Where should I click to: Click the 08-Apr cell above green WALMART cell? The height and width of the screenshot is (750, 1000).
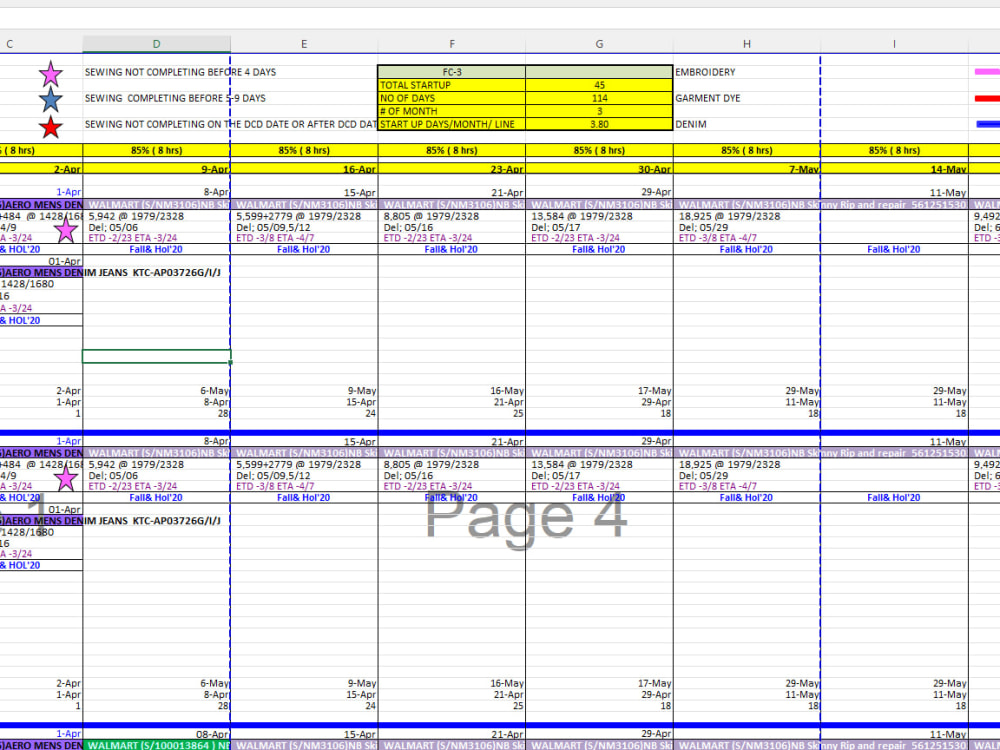coord(156,734)
